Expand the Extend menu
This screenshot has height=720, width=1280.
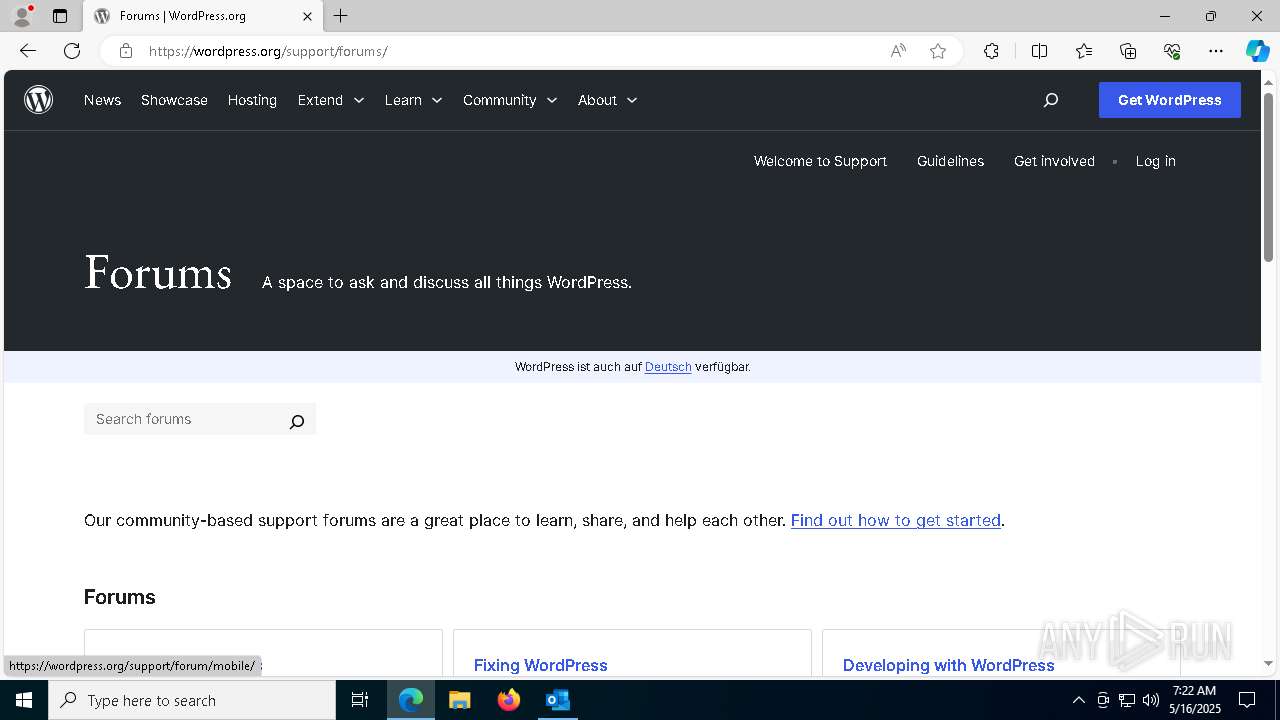pyautogui.click(x=331, y=100)
